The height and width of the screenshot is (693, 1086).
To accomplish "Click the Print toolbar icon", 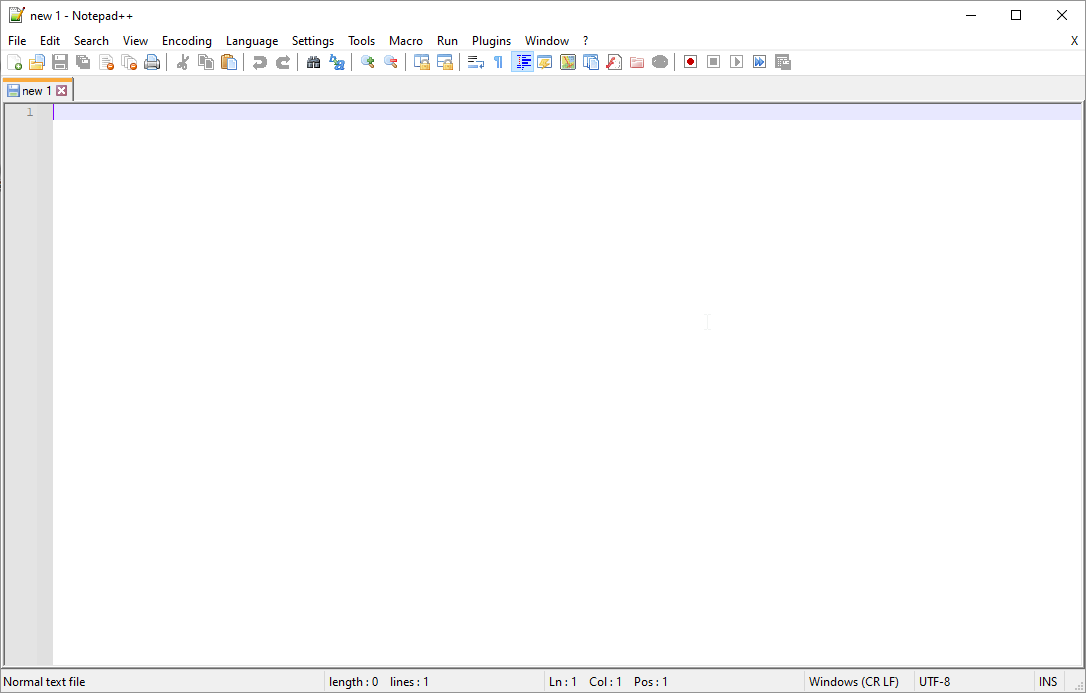I will [x=151, y=61].
